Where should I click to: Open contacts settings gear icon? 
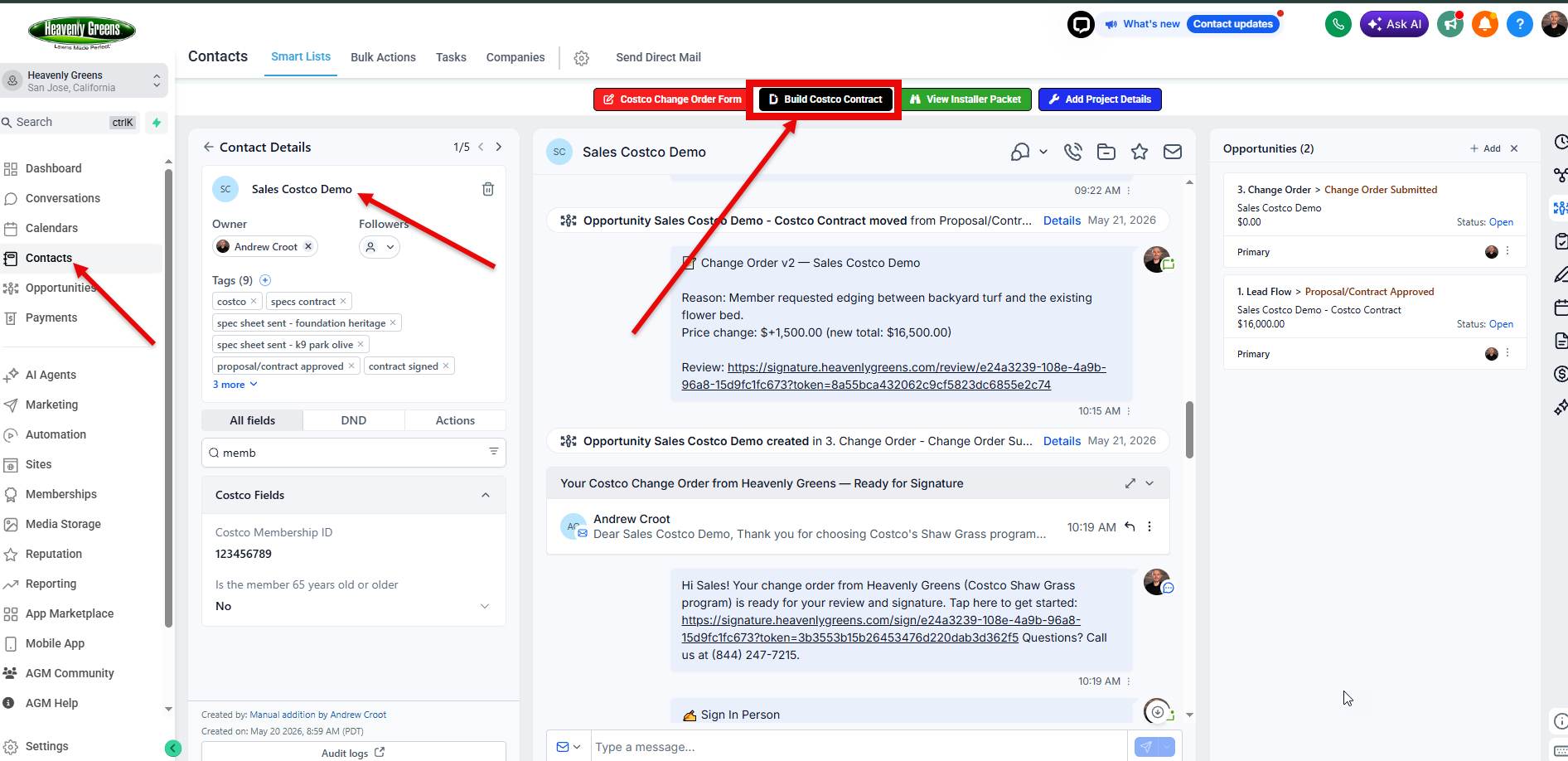[582, 58]
